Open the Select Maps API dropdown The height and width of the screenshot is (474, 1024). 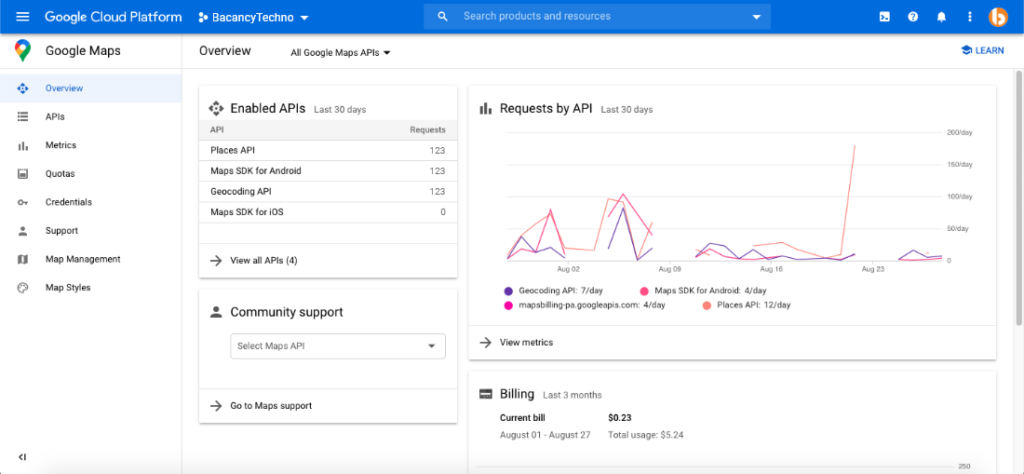tap(338, 346)
